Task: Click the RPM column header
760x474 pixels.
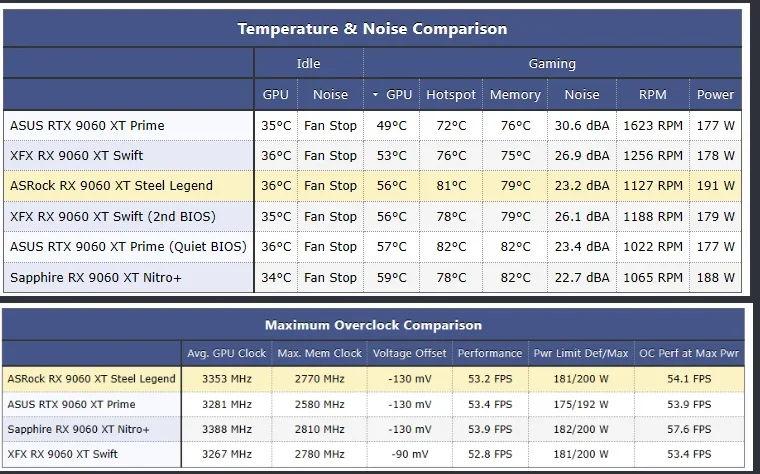Action: (x=652, y=95)
